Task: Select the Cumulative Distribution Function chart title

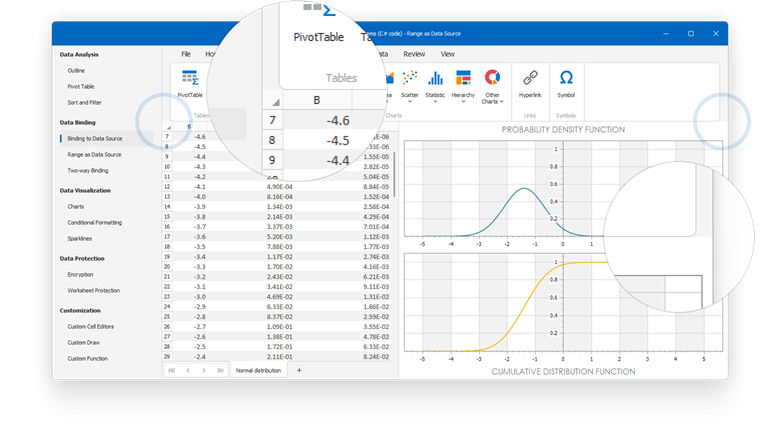Action: [563, 372]
